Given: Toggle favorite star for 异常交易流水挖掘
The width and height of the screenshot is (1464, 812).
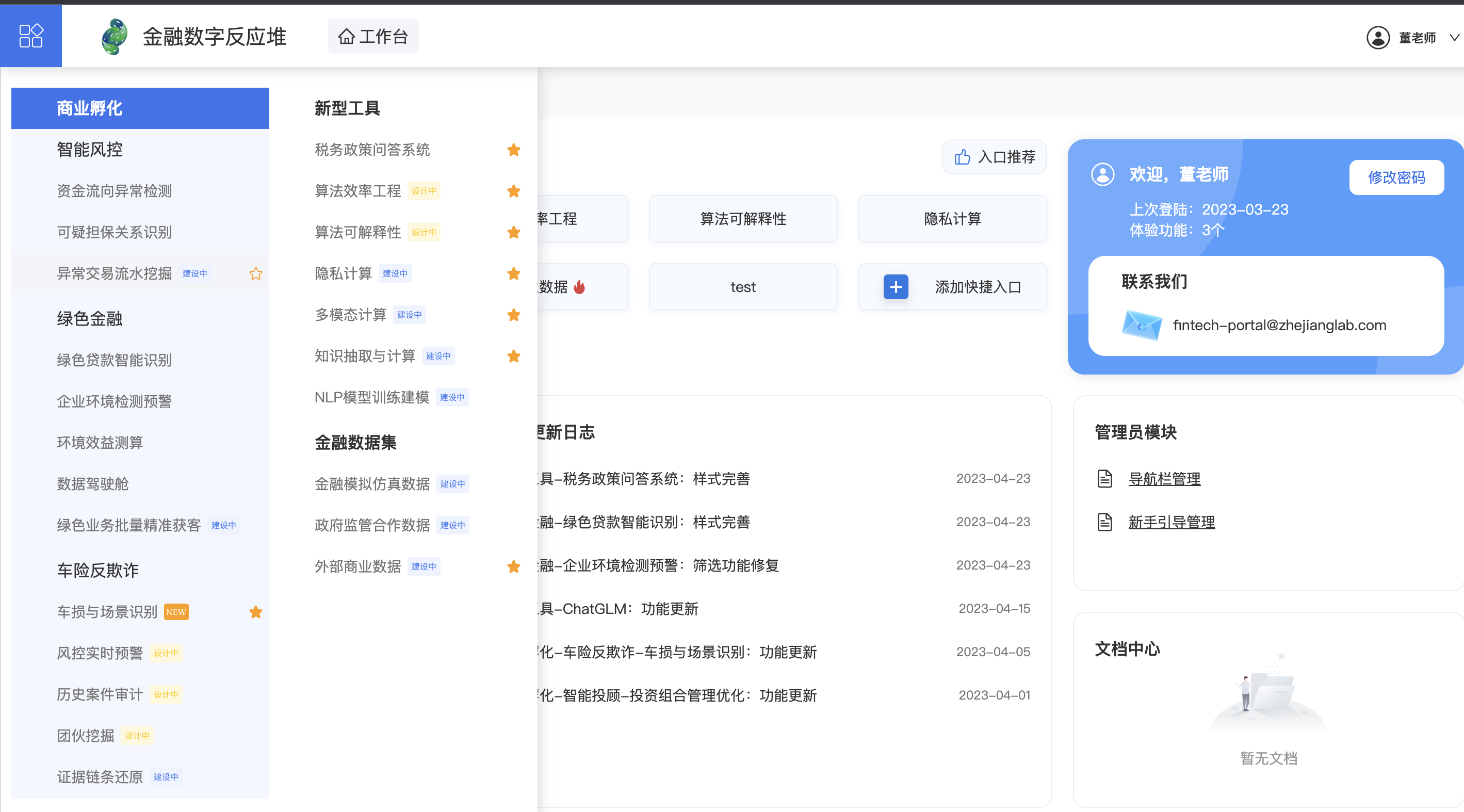Looking at the screenshot, I should click(x=256, y=273).
